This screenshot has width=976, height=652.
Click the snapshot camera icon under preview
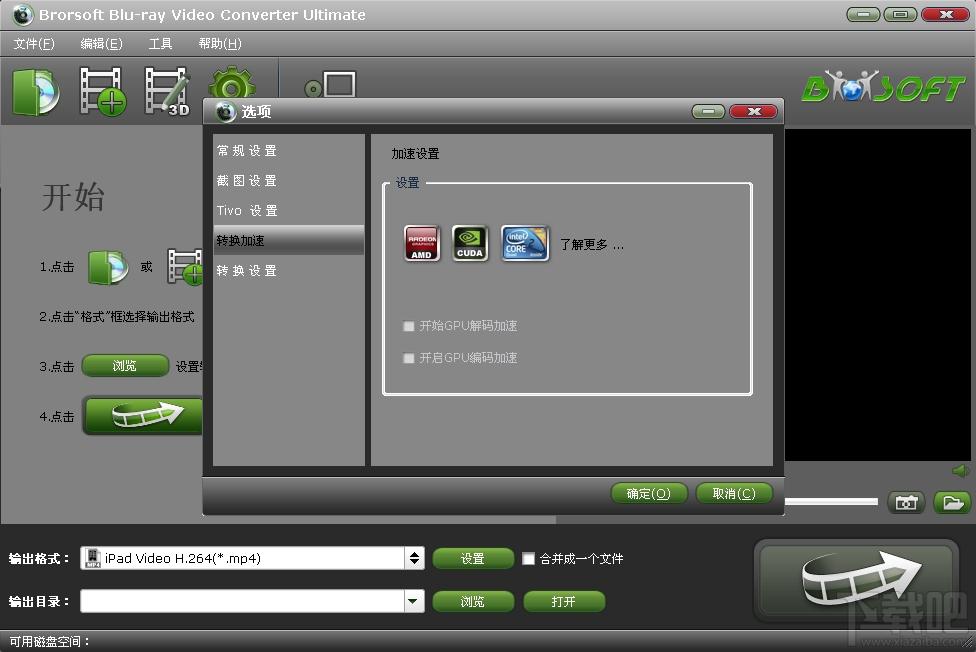[906, 503]
